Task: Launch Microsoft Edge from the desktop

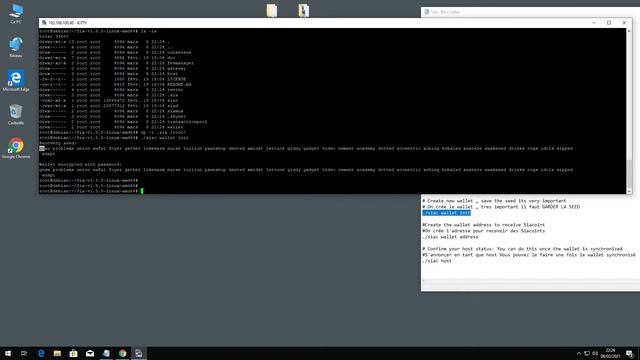Action: click(16, 80)
